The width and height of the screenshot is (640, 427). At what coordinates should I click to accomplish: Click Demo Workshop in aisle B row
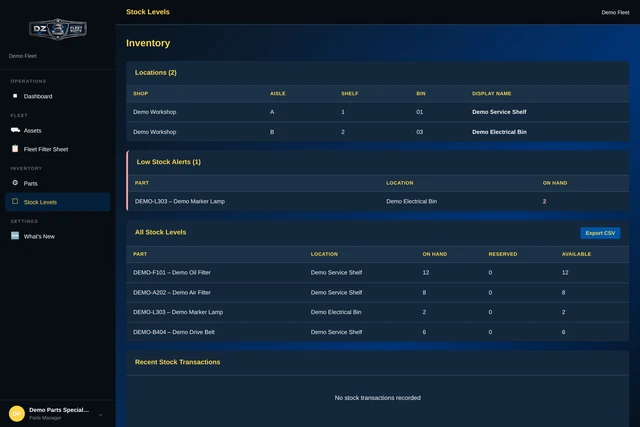click(x=155, y=132)
